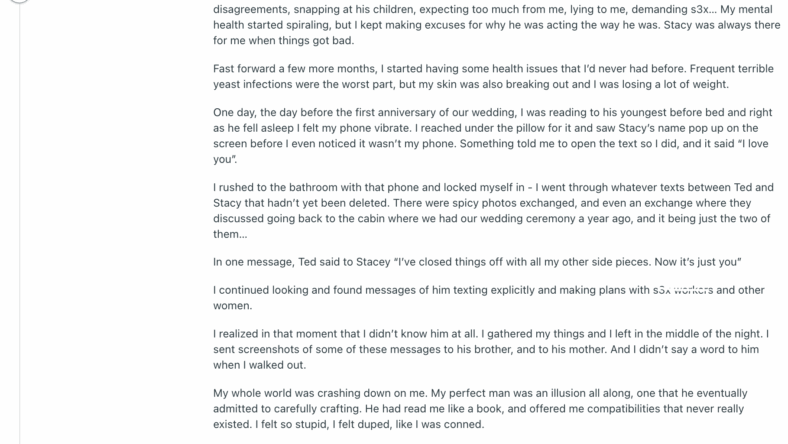Viewport: 788px width, 444px height.
Task: Click the paragraph starting "I rushed to the bathroom"
Action: tap(493, 211)
